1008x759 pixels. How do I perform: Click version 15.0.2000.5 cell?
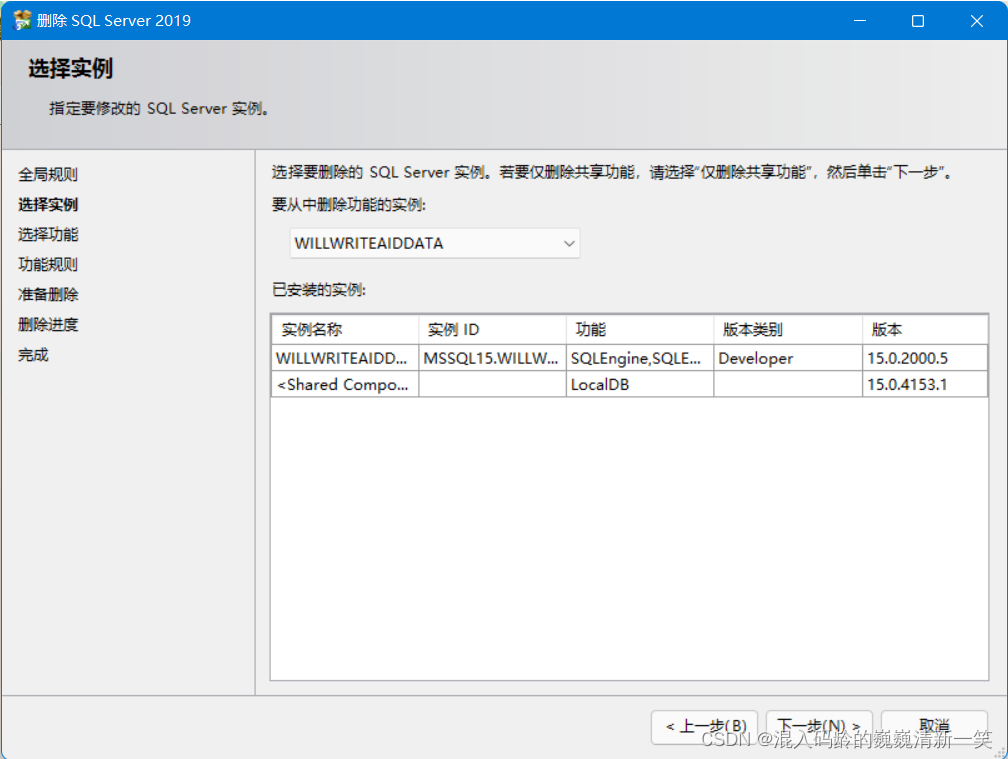924,358
